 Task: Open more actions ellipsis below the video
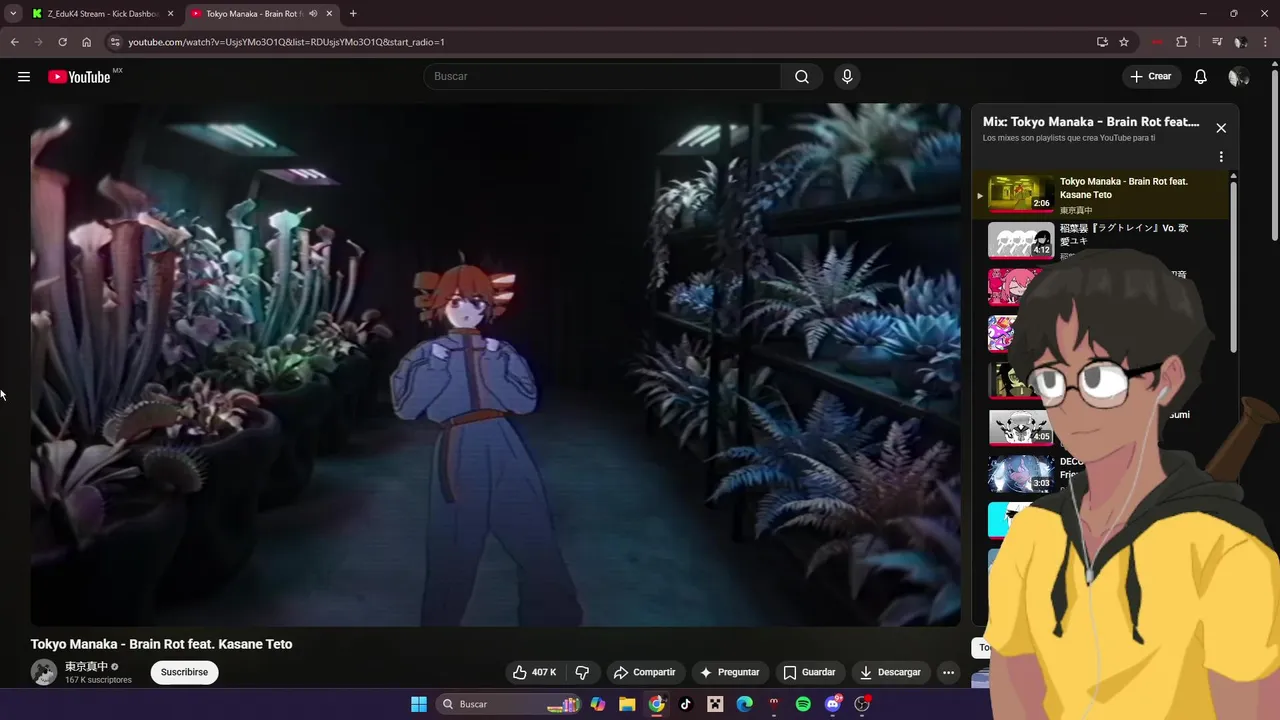point(948,672)
